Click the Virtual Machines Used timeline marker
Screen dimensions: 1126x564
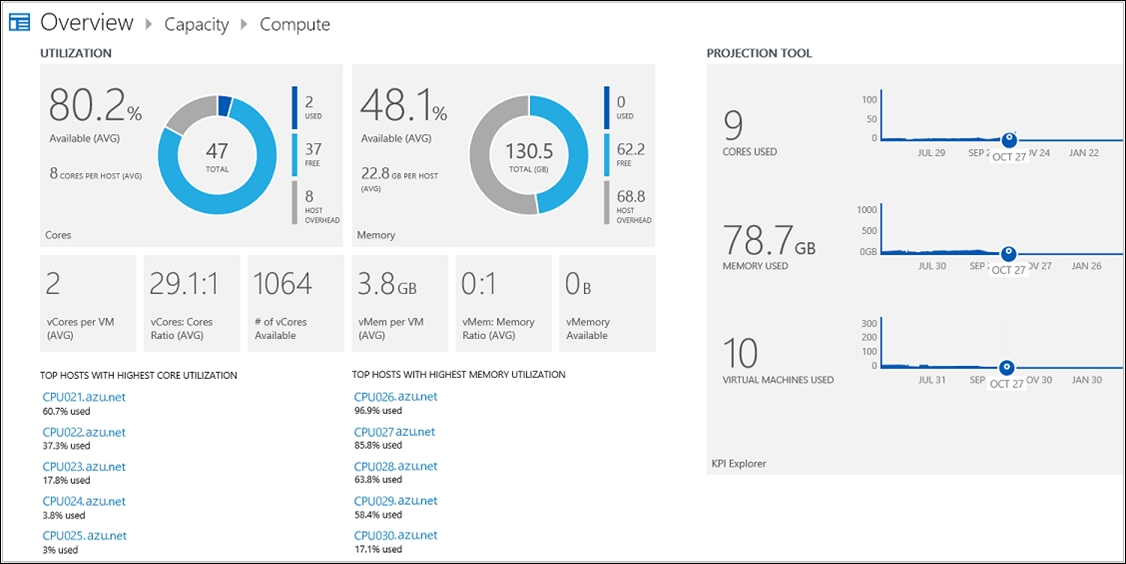click(1007, 367)
